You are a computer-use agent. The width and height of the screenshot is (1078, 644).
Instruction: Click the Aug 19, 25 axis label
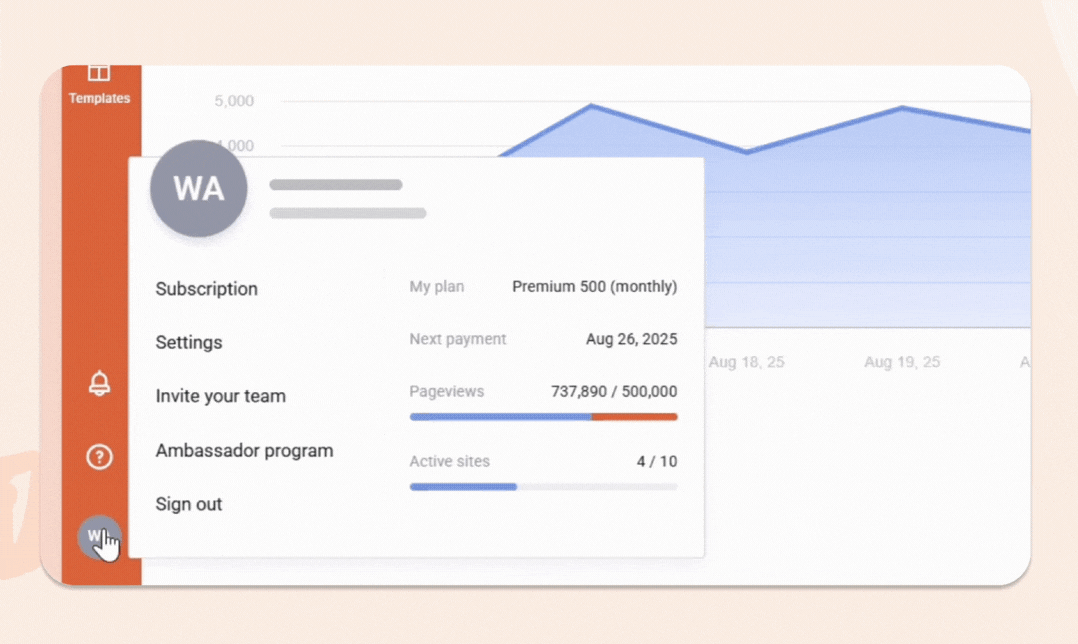coord(902,362)
